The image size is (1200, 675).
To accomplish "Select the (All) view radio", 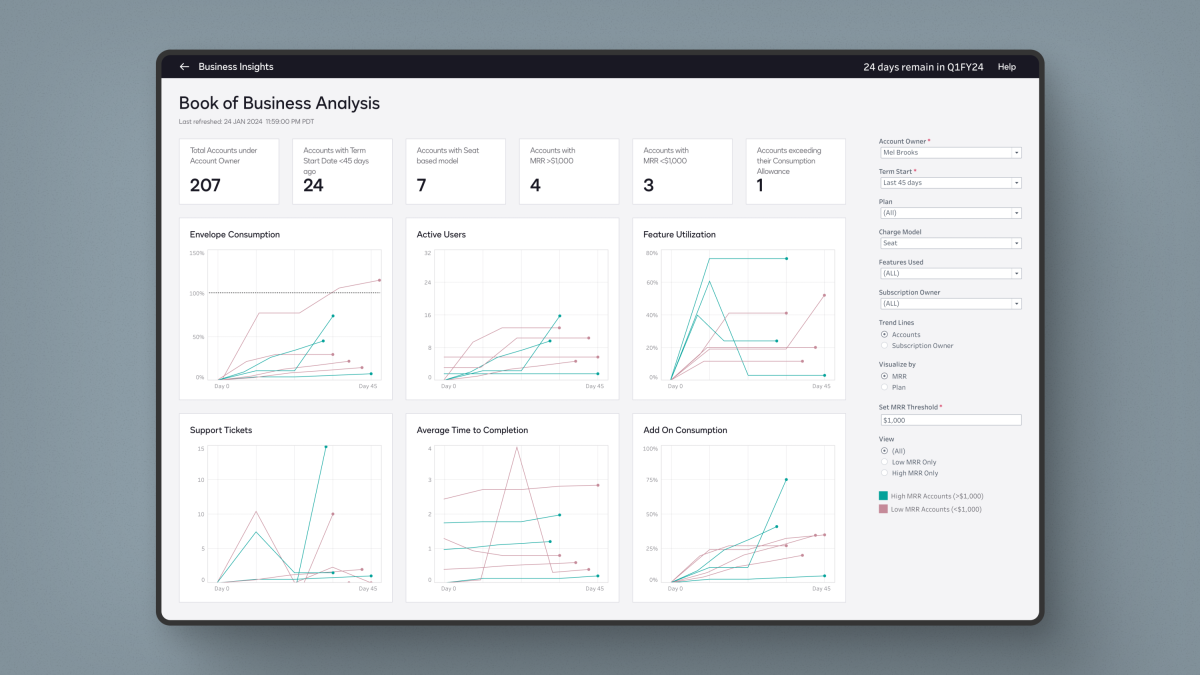I will pyautogui.click(x=884, y=451).
